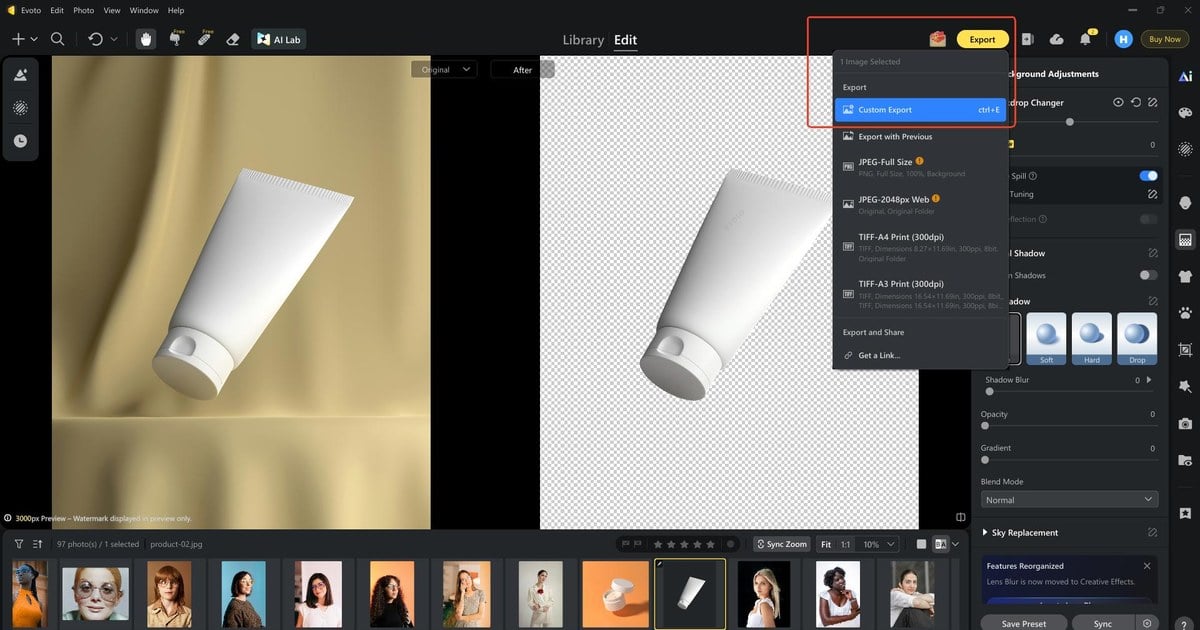Click the yellow Export button

click(982, 39)
